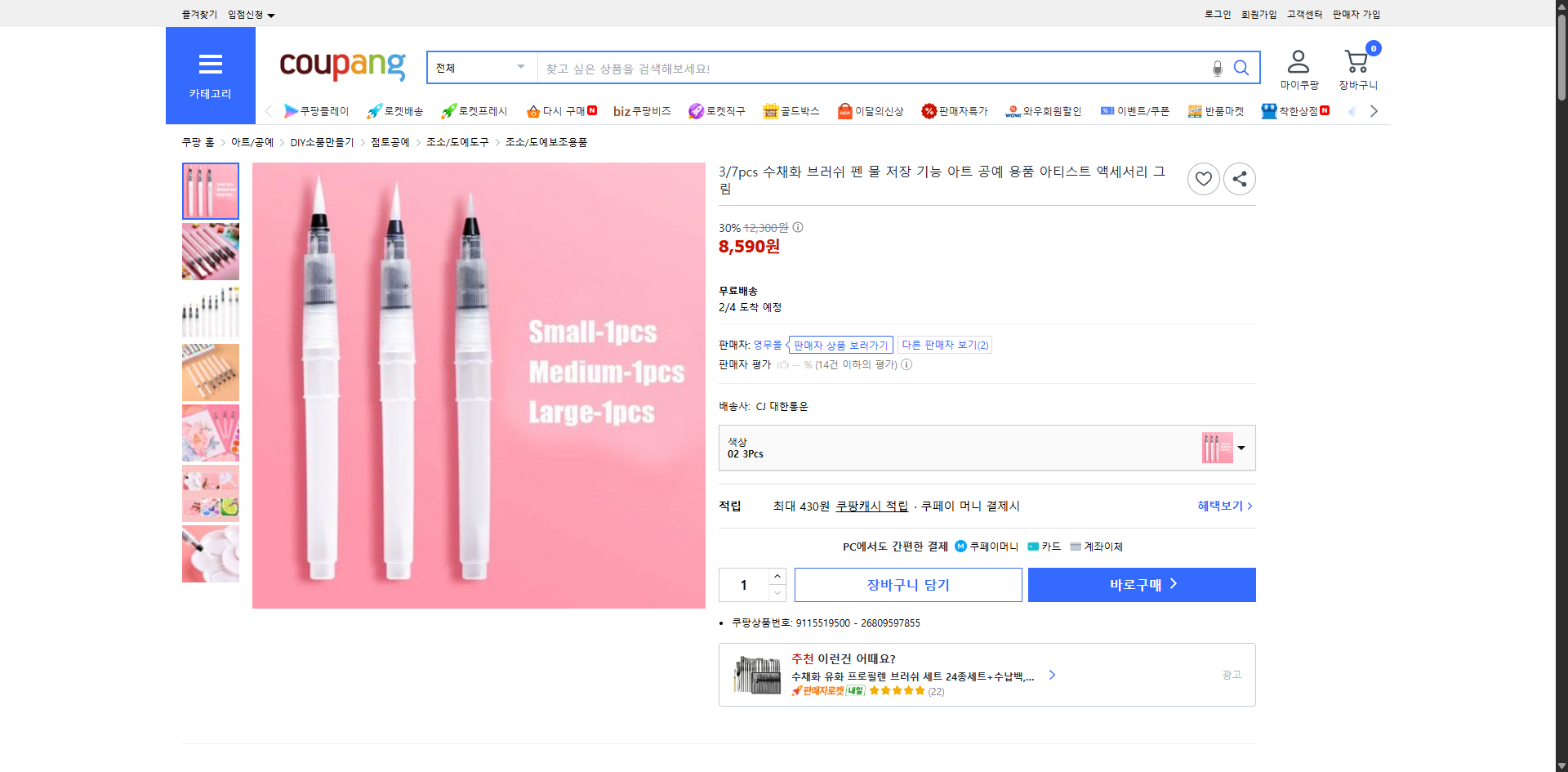The width and height of the screenshot is (1568, 772).
Task: View the second product thumbnail
Action: (x=210, y=252)
